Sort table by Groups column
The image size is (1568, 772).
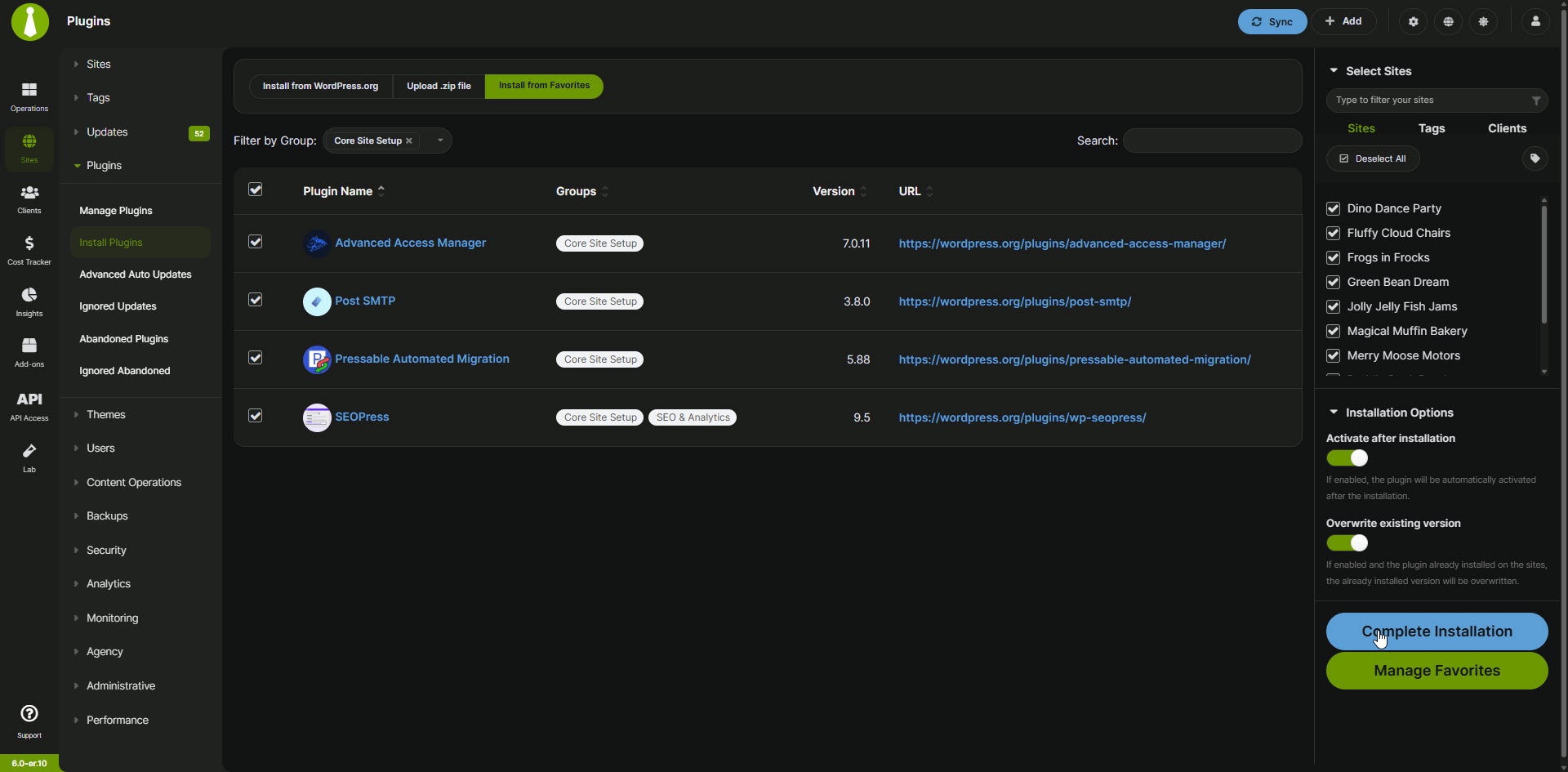(582, 191)
